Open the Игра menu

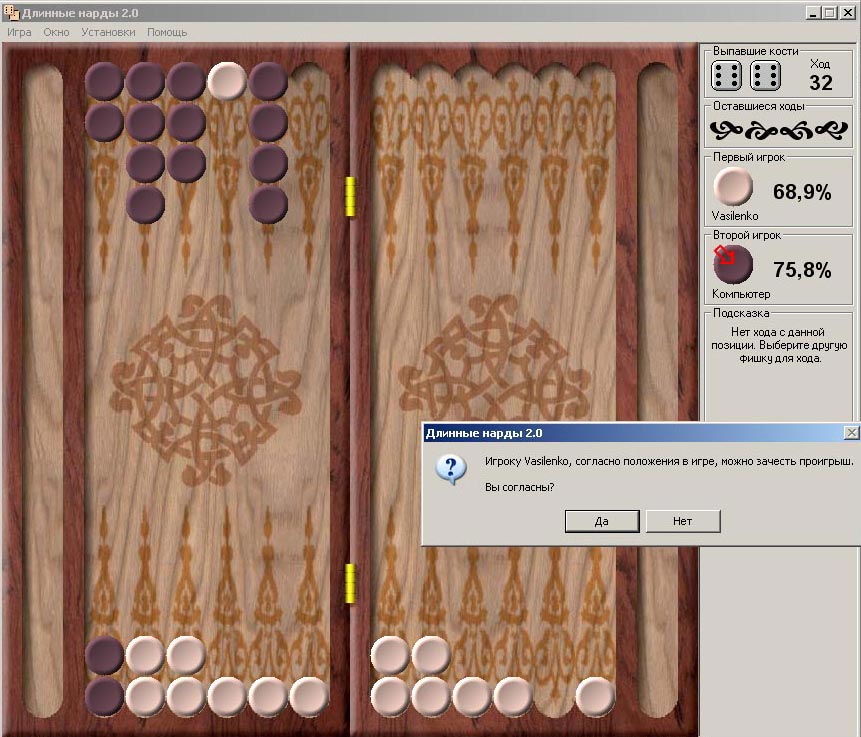coord(19,32)
